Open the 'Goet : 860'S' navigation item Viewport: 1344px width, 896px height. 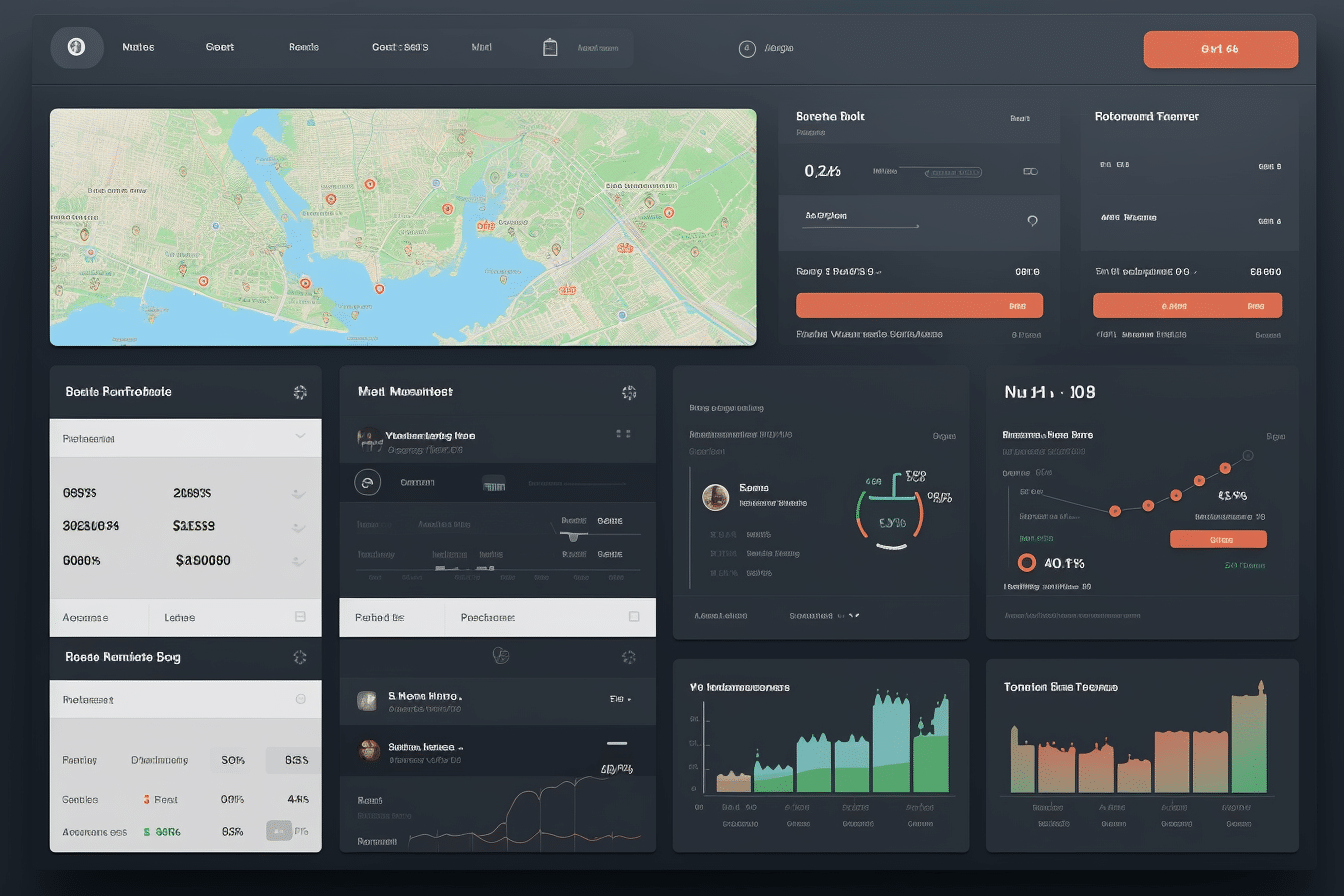point(400,47)
